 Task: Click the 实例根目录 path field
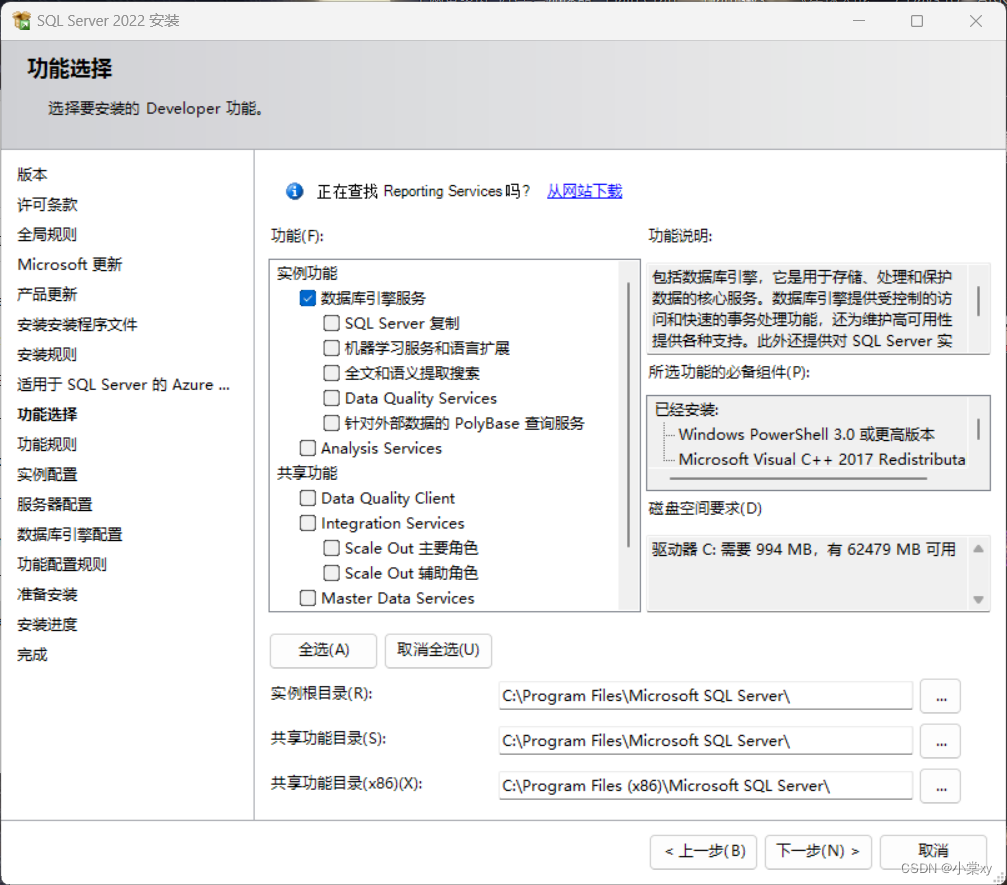[x=705, y=696]
